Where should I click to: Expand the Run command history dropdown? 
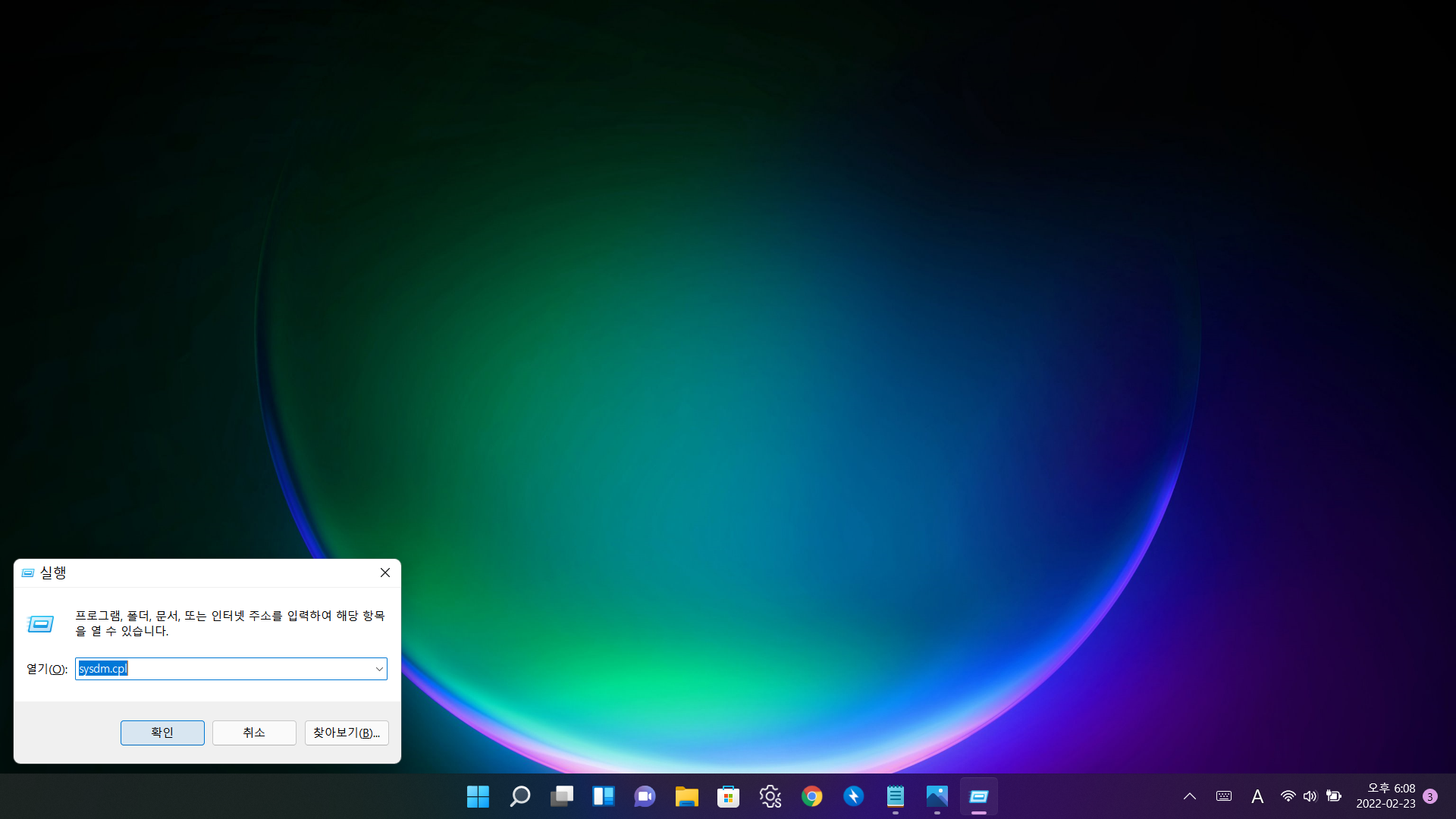pos(378,669)
